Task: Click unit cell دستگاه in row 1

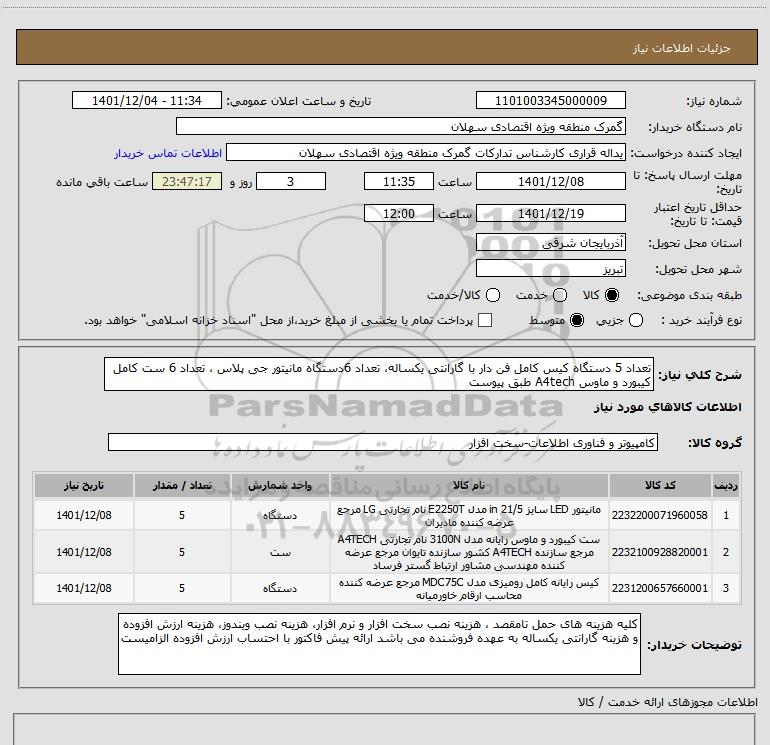Action: pyautogui.click(x=280, y=516)
